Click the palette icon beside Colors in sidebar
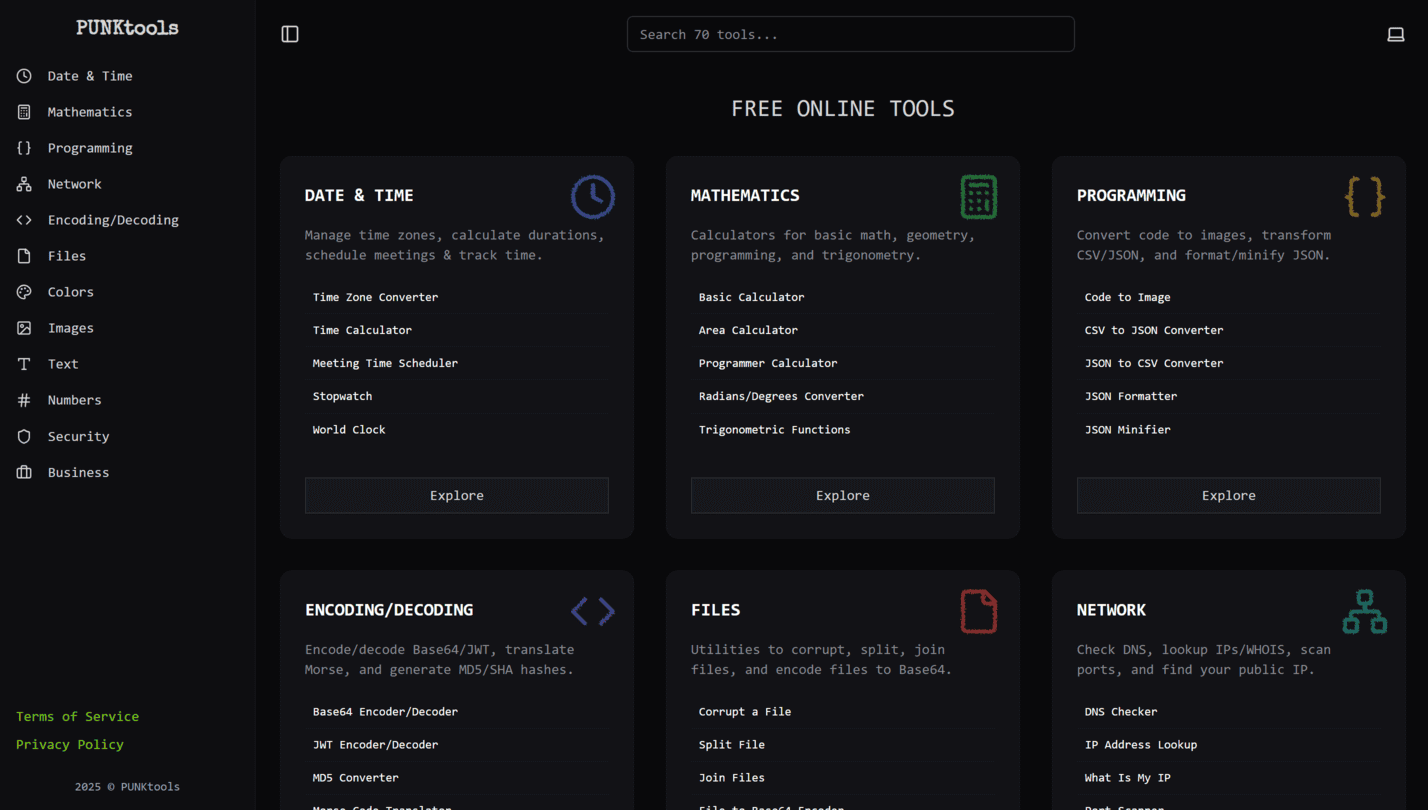The height and width of the screenshot is (810, 1428). pyautogui.click(x=24, y=292)
